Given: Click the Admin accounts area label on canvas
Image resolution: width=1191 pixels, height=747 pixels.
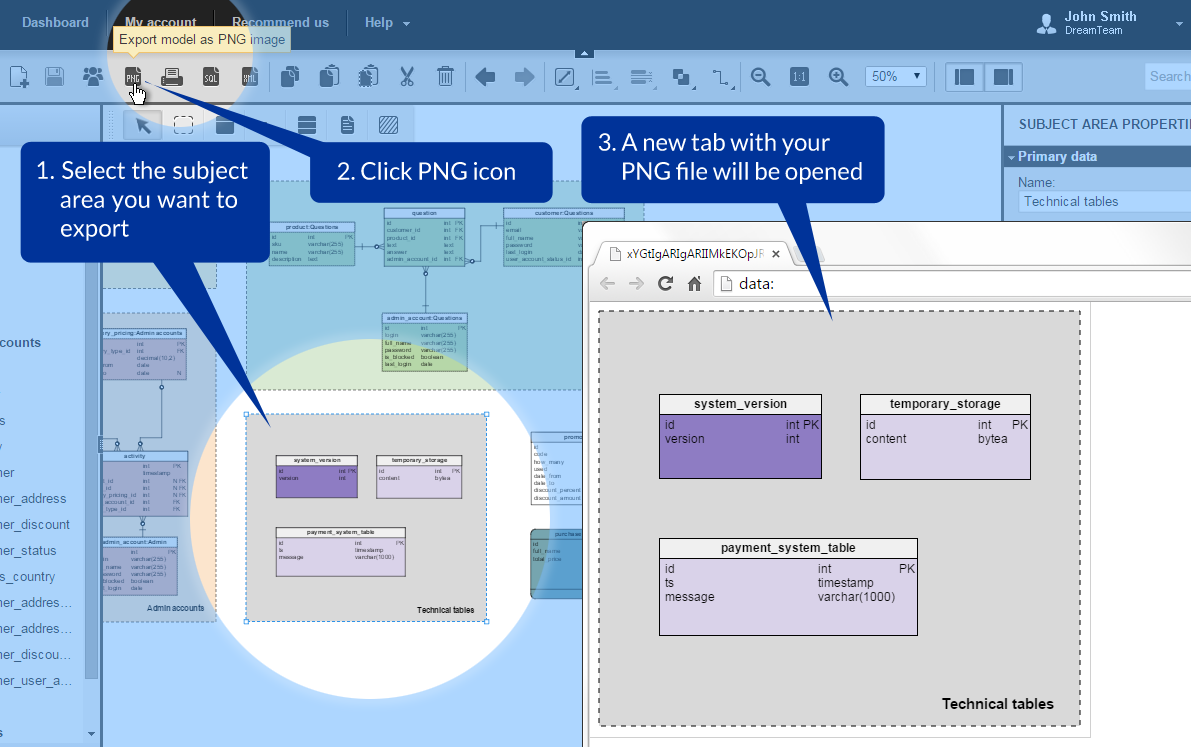Looking at the screenshot, I should point(175,608).
